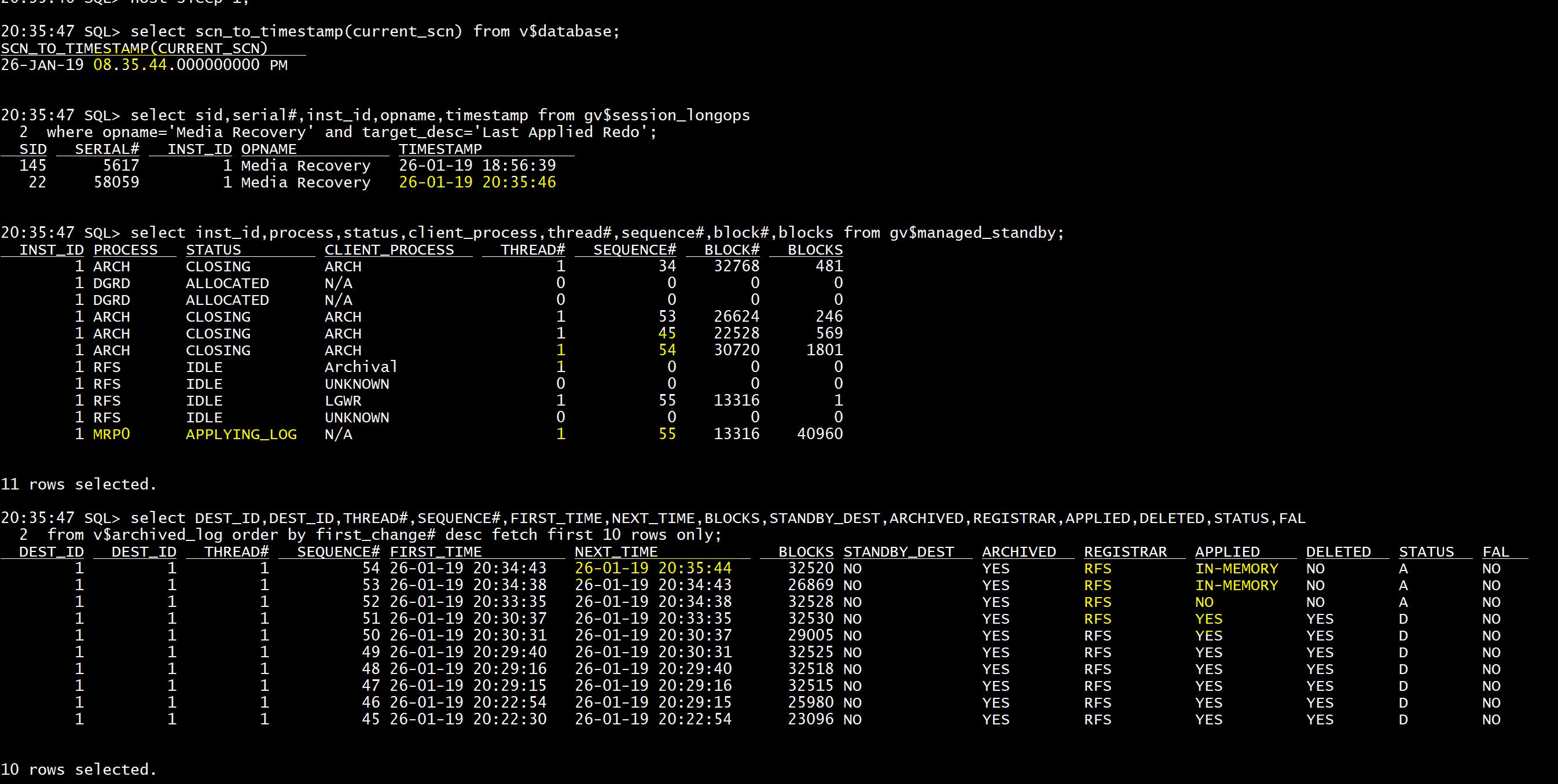Viewport: 1558px width, 784px height.
Task: Click the SEQUENCE# header in managed_standby output
Action: (x=634, y=249)
